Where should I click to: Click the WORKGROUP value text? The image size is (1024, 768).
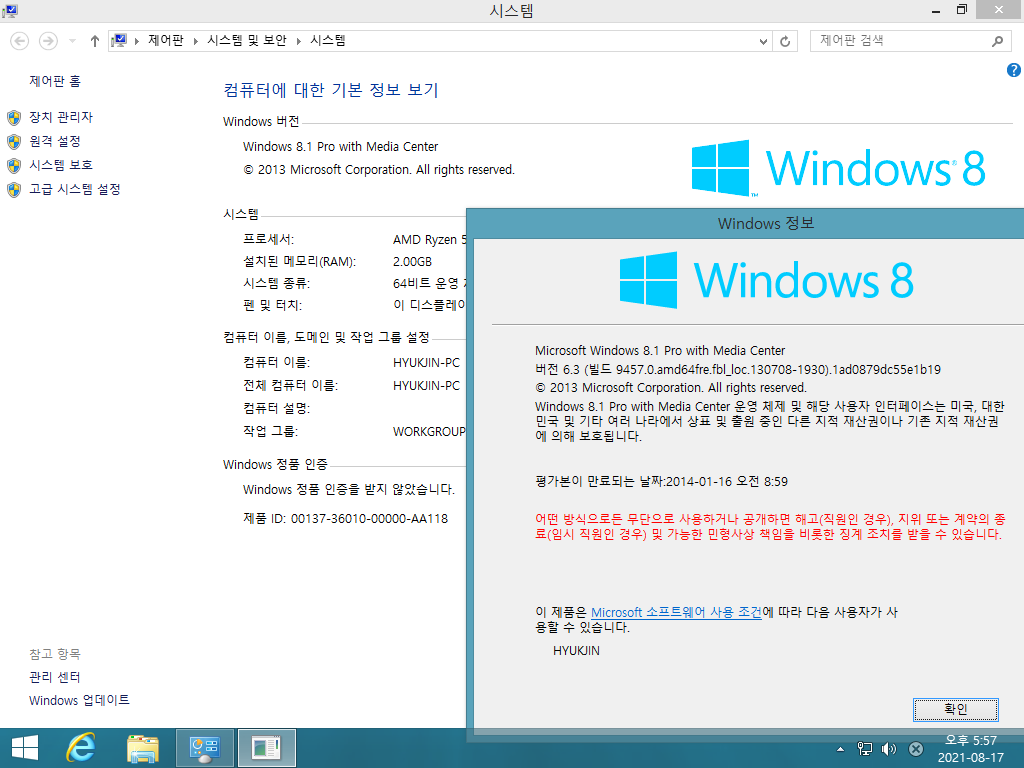pyautogui.click(x=429, y=431)
